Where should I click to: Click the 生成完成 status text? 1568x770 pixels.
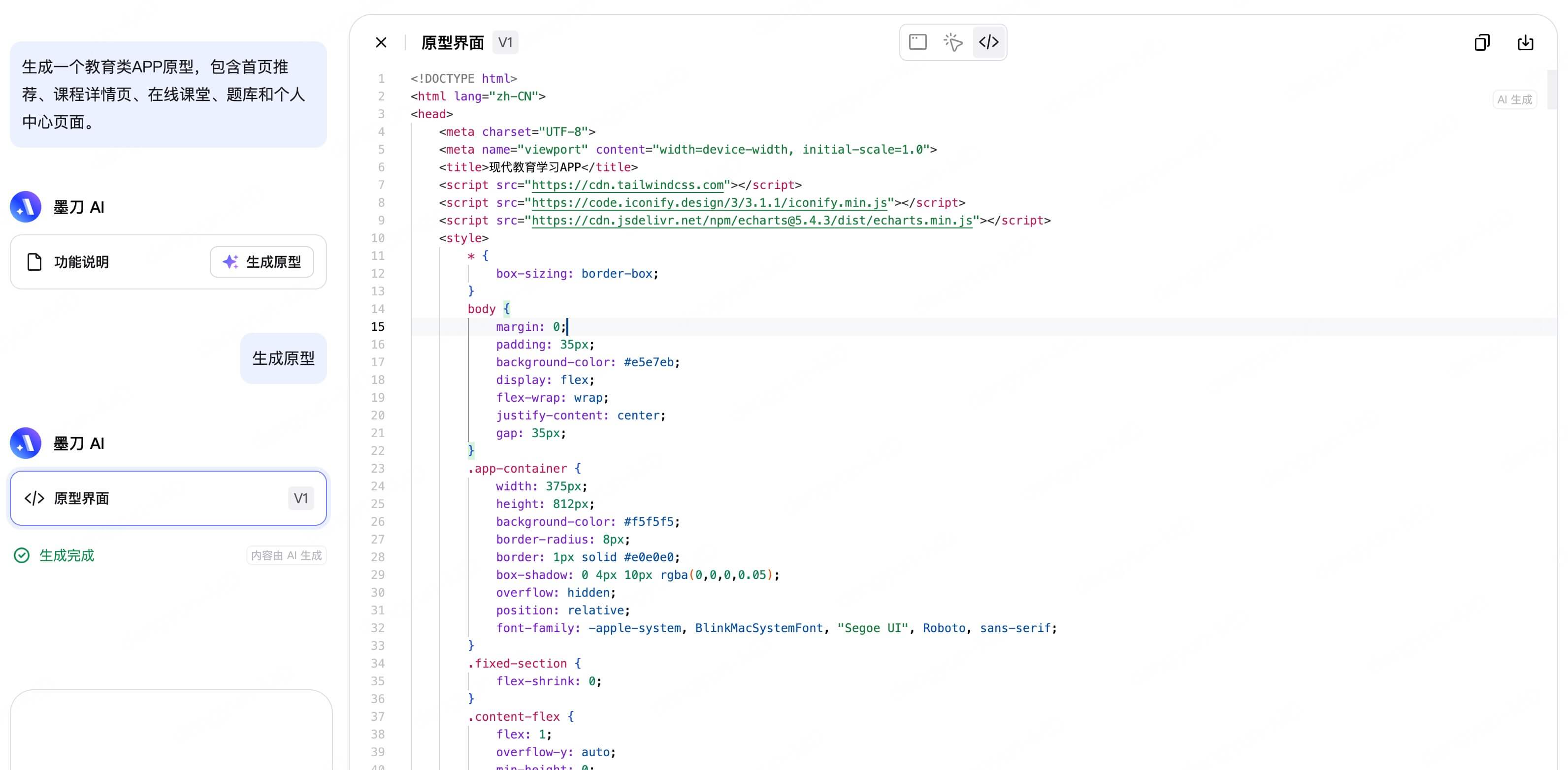67,555
